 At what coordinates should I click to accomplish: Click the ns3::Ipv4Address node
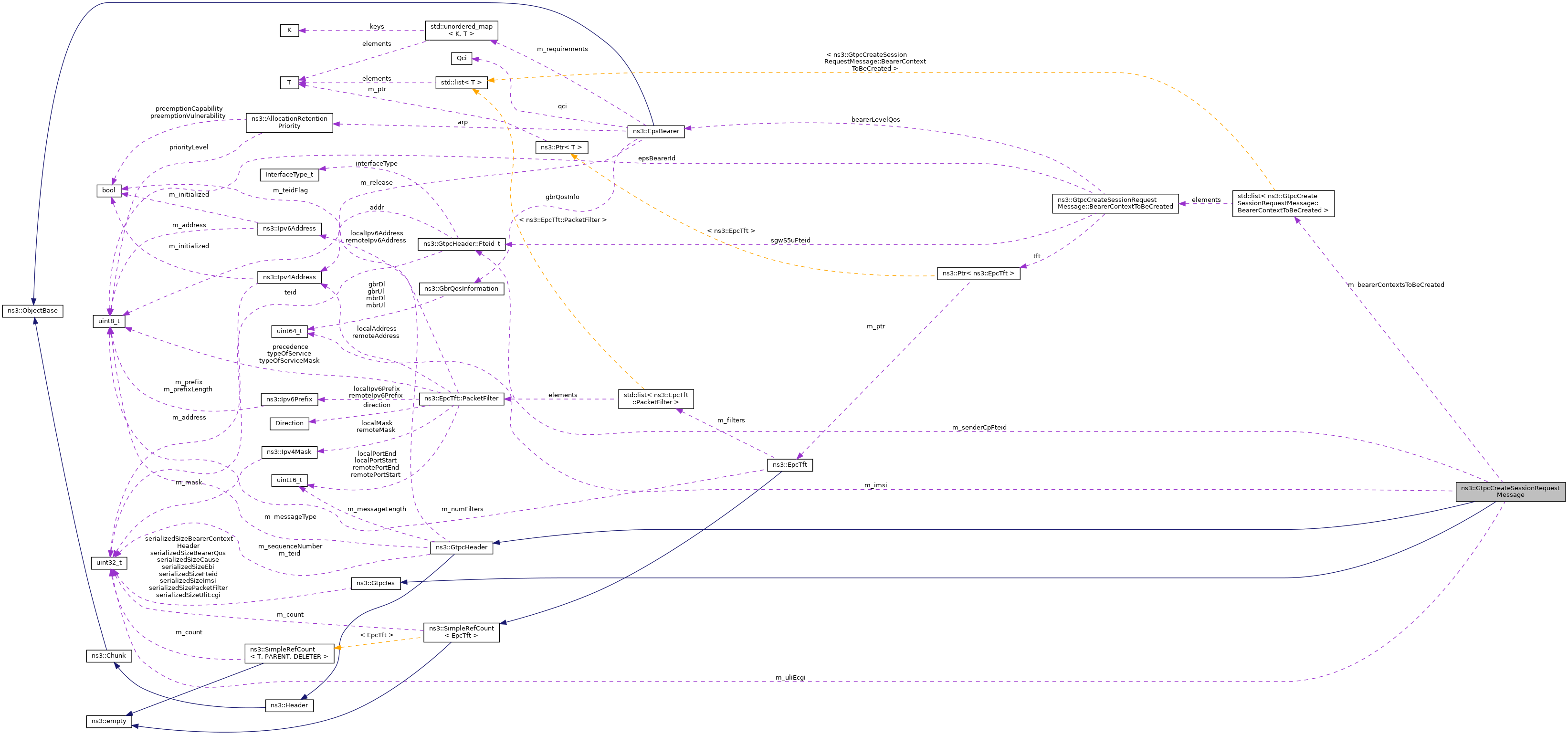coord(289,277)
